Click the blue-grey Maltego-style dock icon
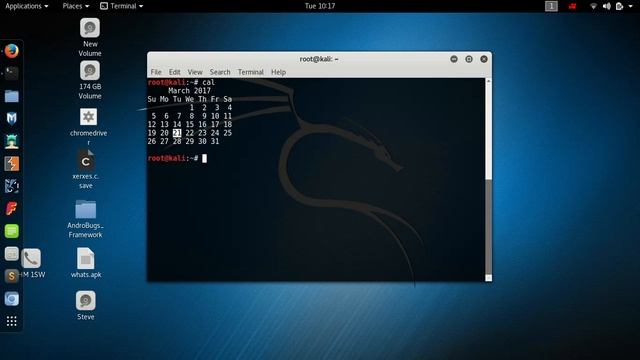640x360 pixels. [x=11, y=186]
